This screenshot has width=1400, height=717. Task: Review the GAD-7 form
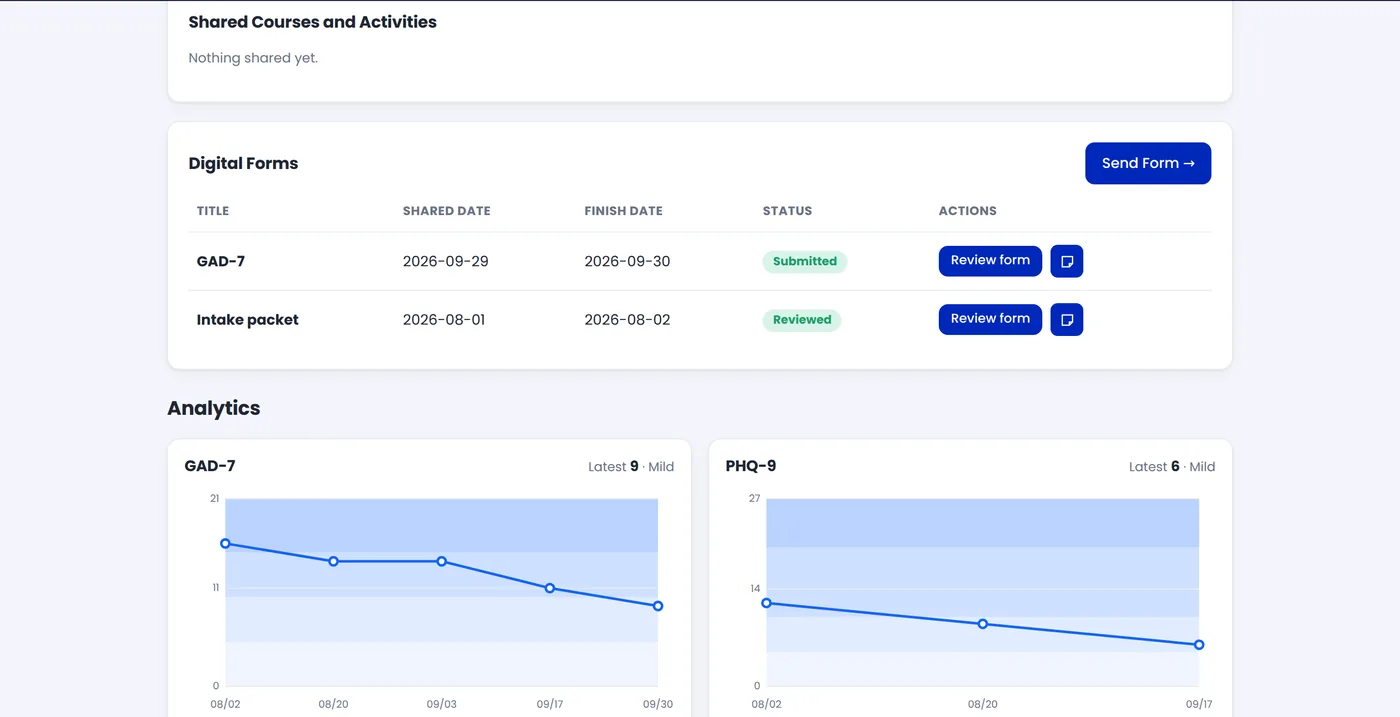pos(990,261)
